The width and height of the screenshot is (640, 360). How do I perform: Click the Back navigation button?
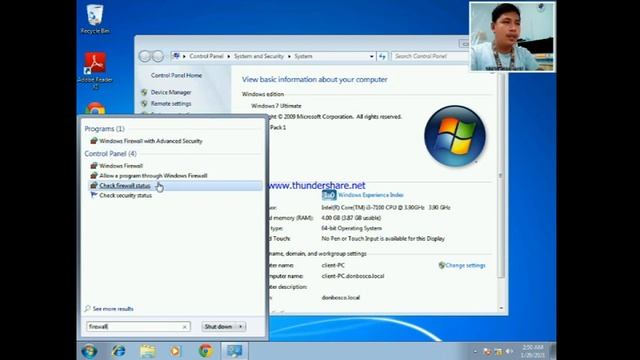point(144,56)
